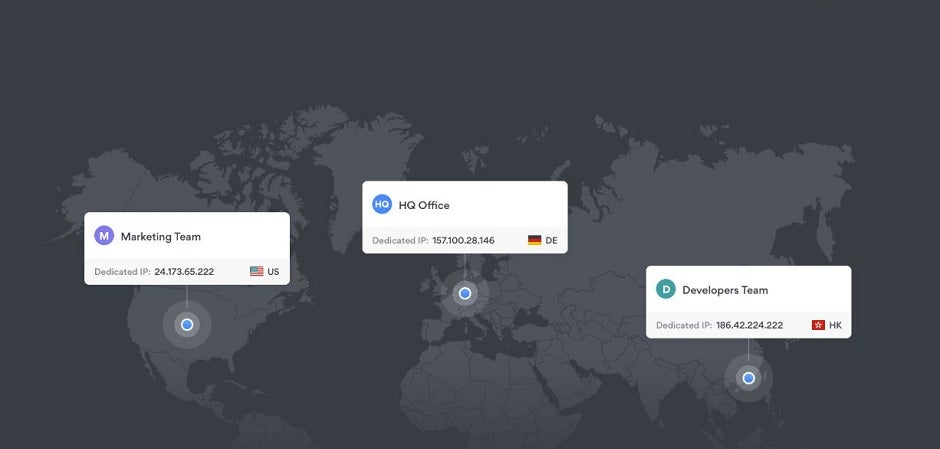The height and width of the screenshot is (449, 940).
Task: Click the US country code label
Action: 273,271
